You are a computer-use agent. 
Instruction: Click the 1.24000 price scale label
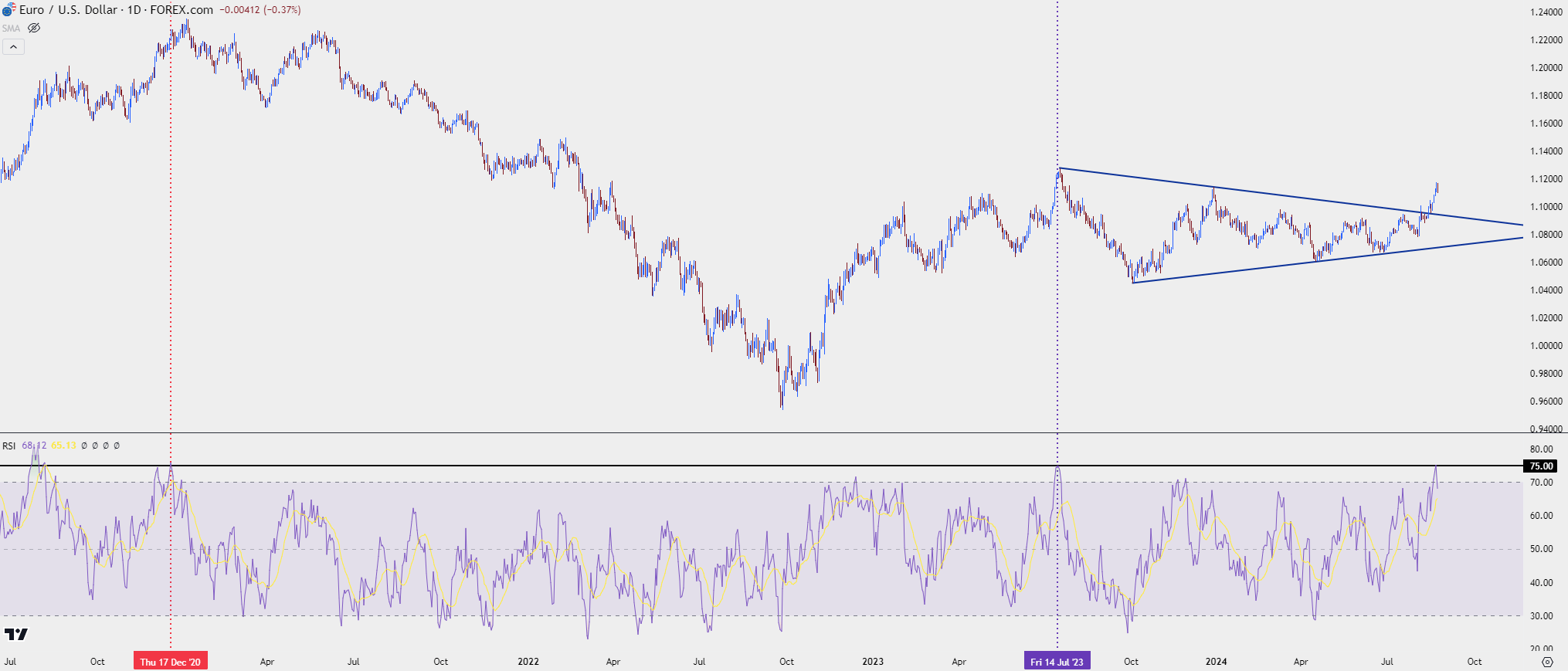(1546, 12)
